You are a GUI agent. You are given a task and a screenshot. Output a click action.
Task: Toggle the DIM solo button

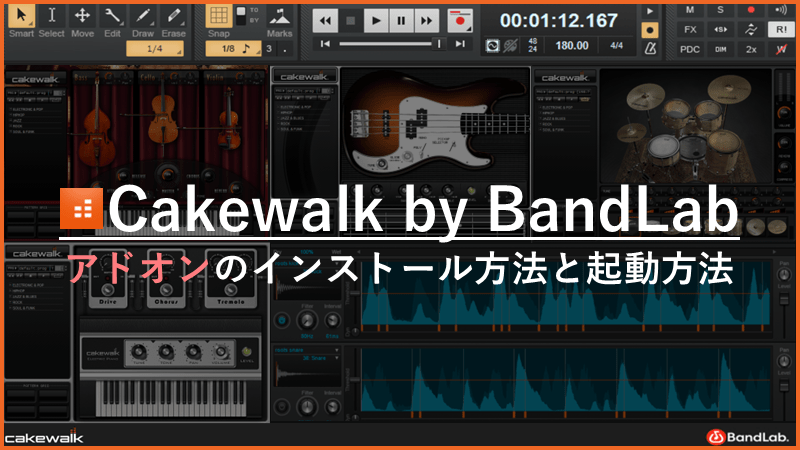720,49
